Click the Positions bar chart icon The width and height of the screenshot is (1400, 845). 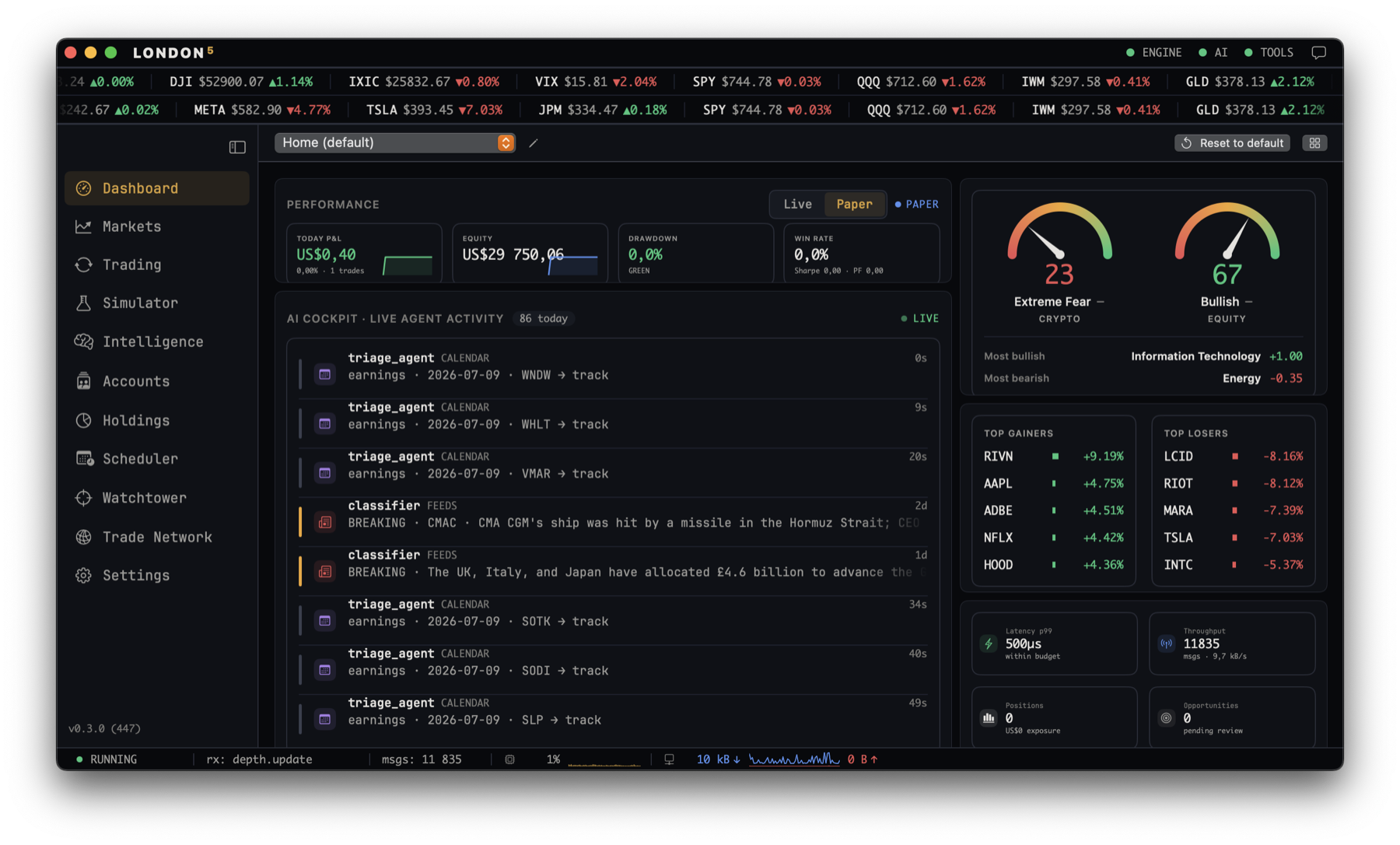[989, 718]
